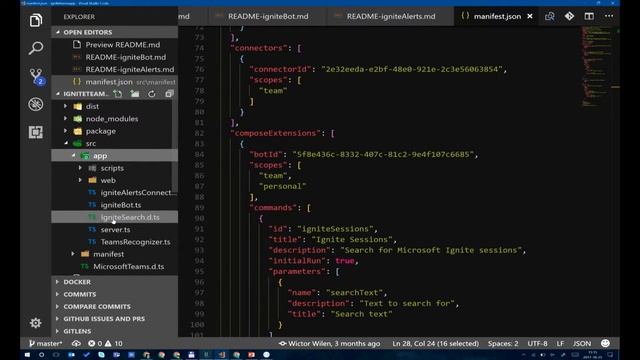Collapse the src folder
The height and width of the screenshot is (360, 640).
[91, 143]
